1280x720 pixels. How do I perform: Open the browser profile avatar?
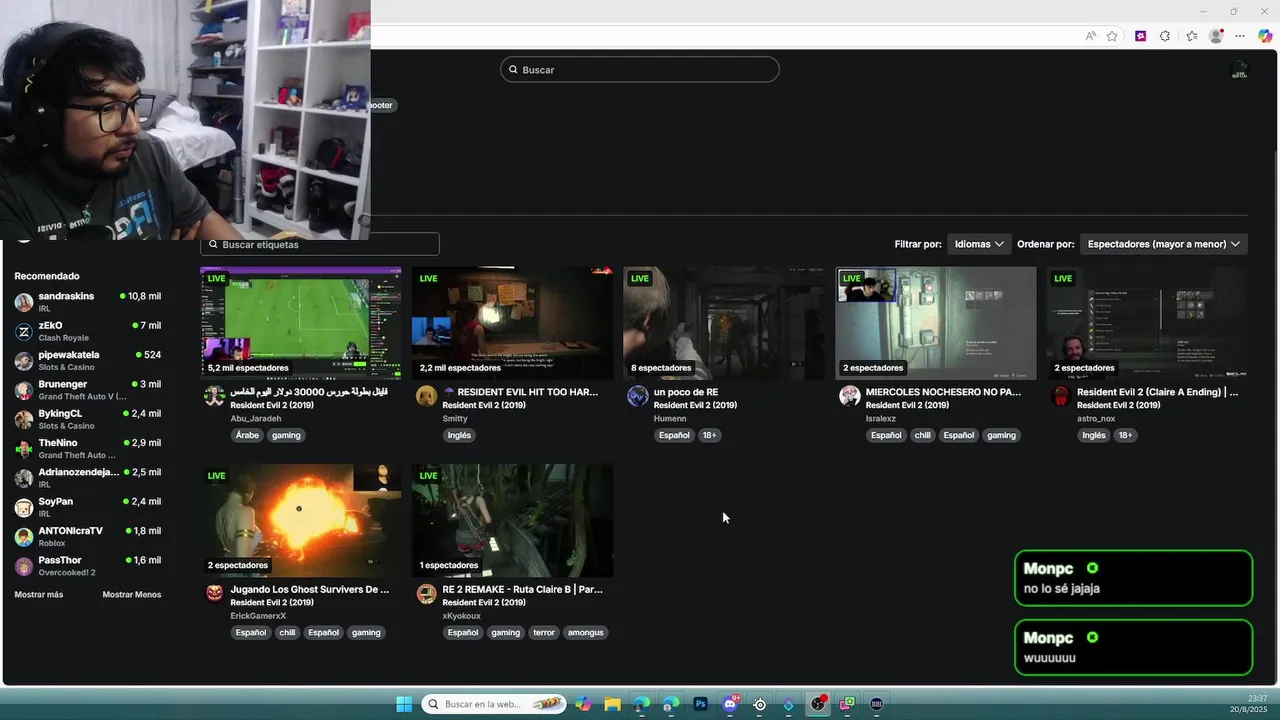(1216, 36)
